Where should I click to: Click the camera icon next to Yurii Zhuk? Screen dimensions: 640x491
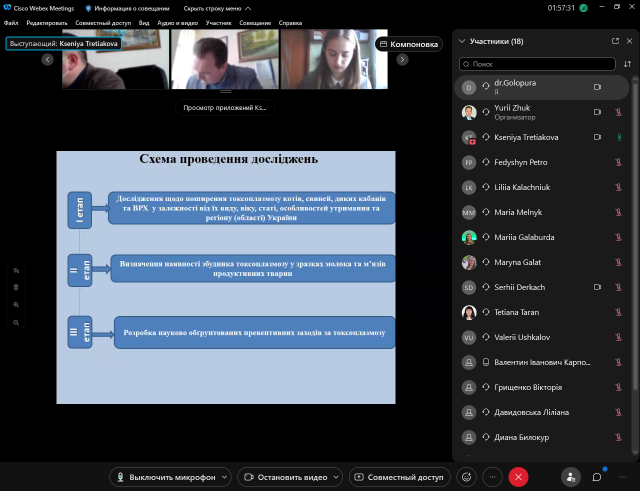(x=597, y=112)
